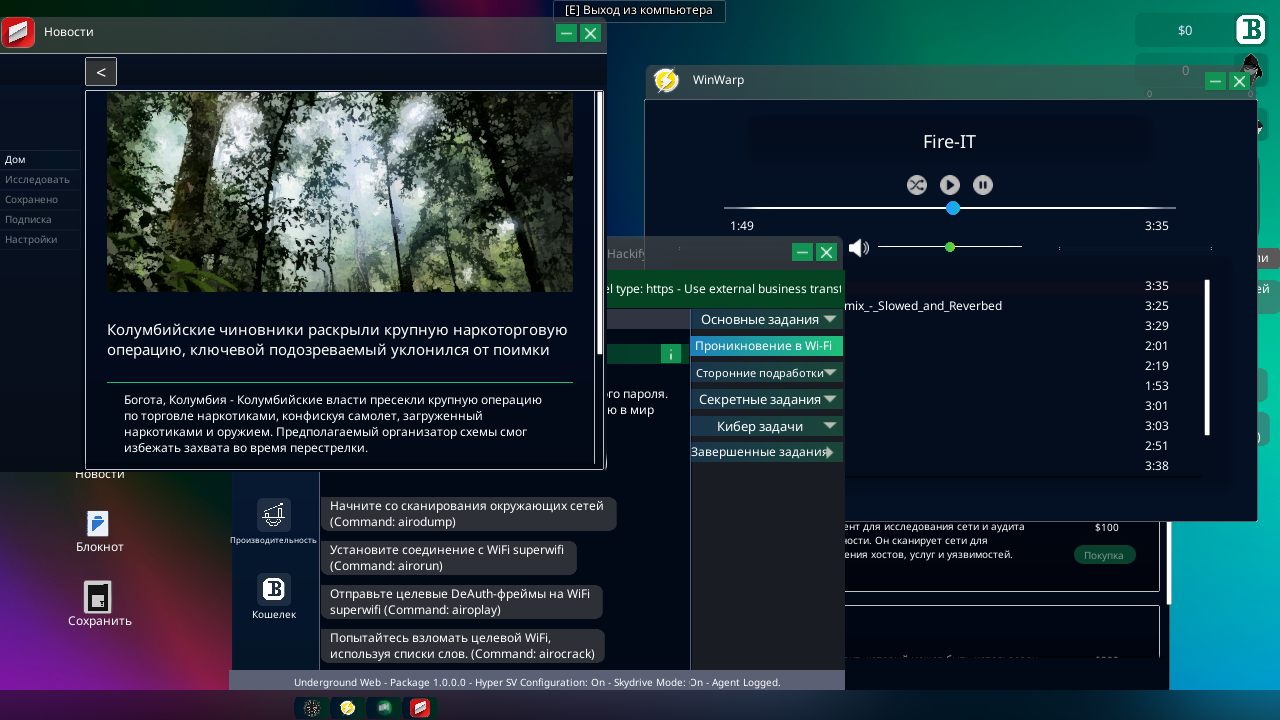Select the shuffle icon in WinWarp player
The height and width of the screenshot is (720, 1280).
tap(917, 185)
